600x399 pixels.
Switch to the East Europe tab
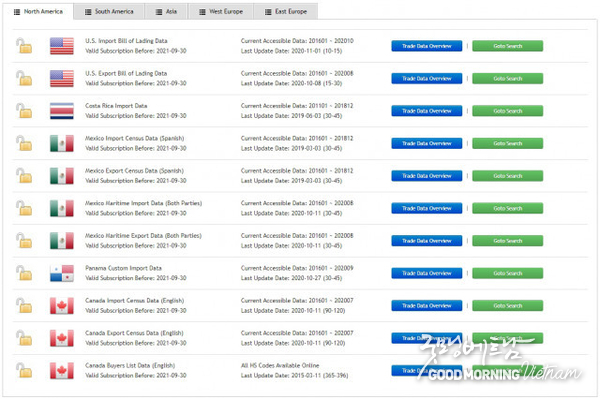click(x=285, y=11)
